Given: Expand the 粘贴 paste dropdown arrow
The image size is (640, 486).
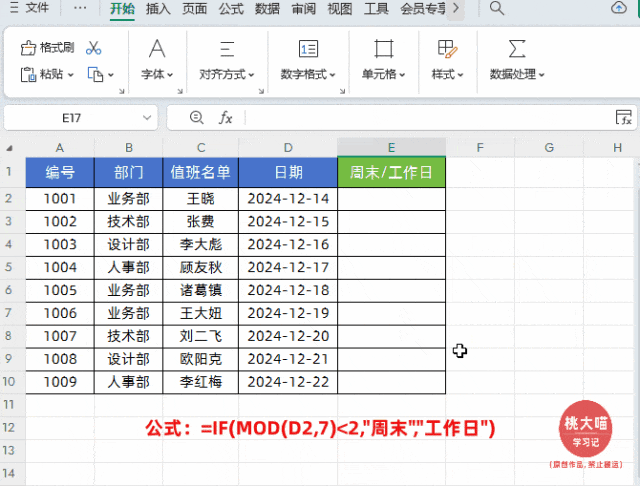Looking at the screenshot, I should pyautogui.click(x=71, y=75).
